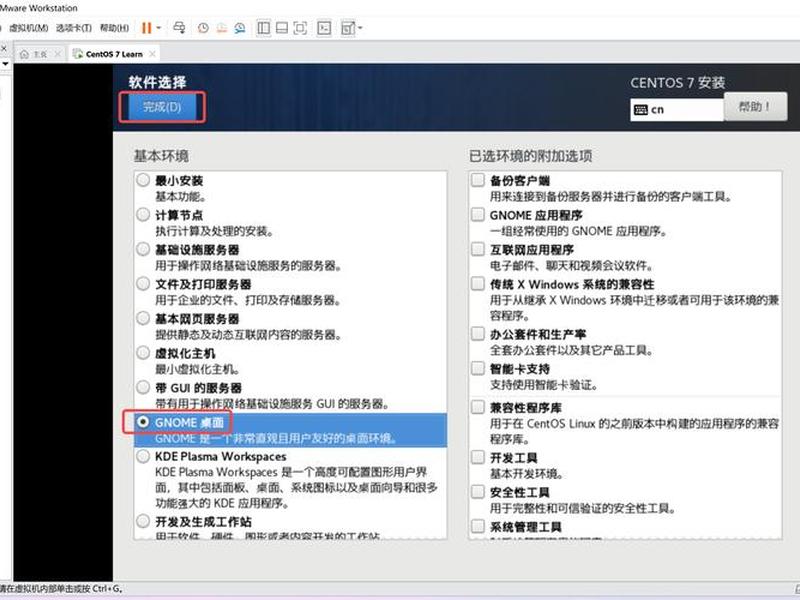Select the 带 GUI 的服务器 radio button
This screenshot has width=800, height=600.
click(143, 387)
